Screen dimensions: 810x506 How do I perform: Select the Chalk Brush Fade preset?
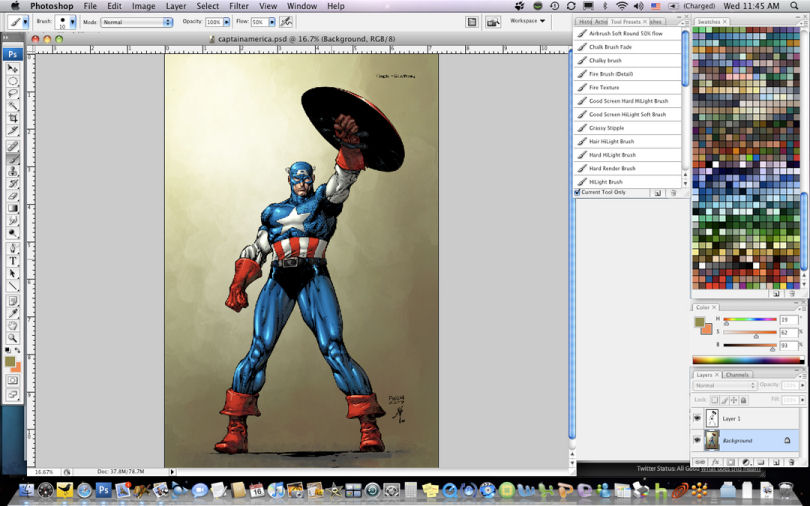tap(628, 47)
